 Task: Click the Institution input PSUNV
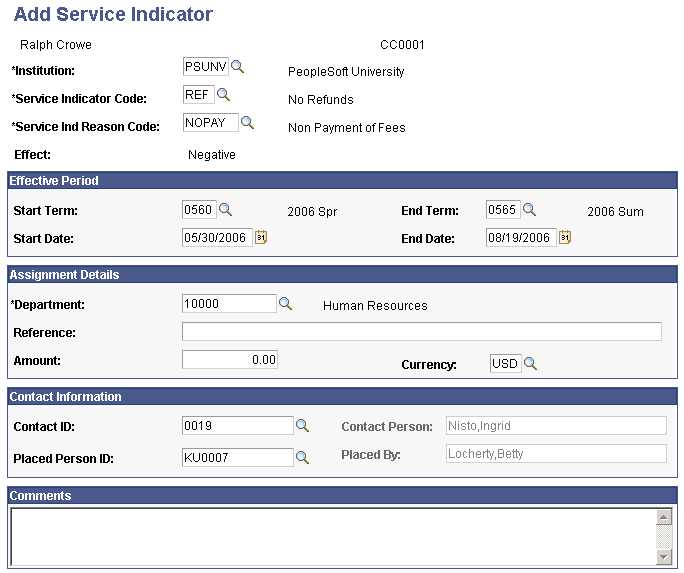click(205, 67)
